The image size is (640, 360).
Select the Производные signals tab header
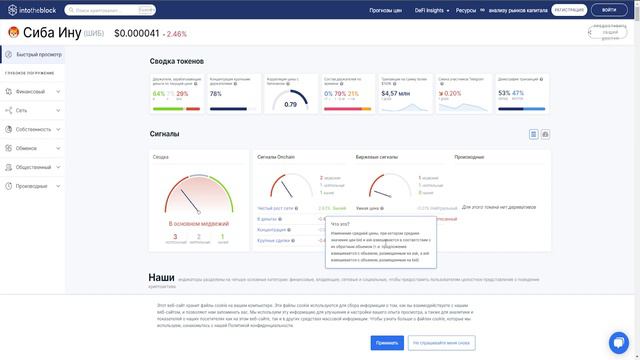click(469, 157)
